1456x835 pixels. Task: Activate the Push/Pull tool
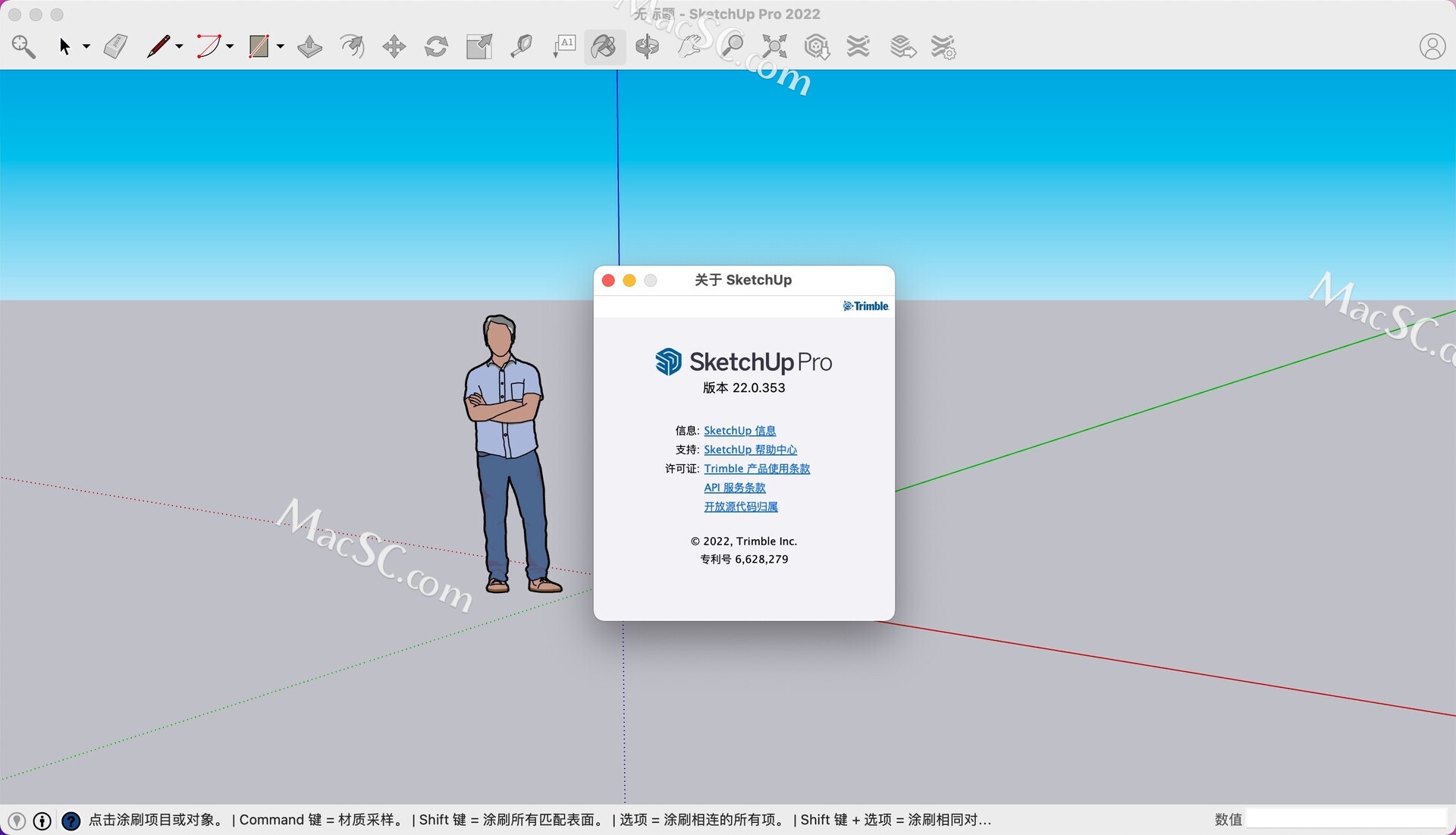[309, 46]
